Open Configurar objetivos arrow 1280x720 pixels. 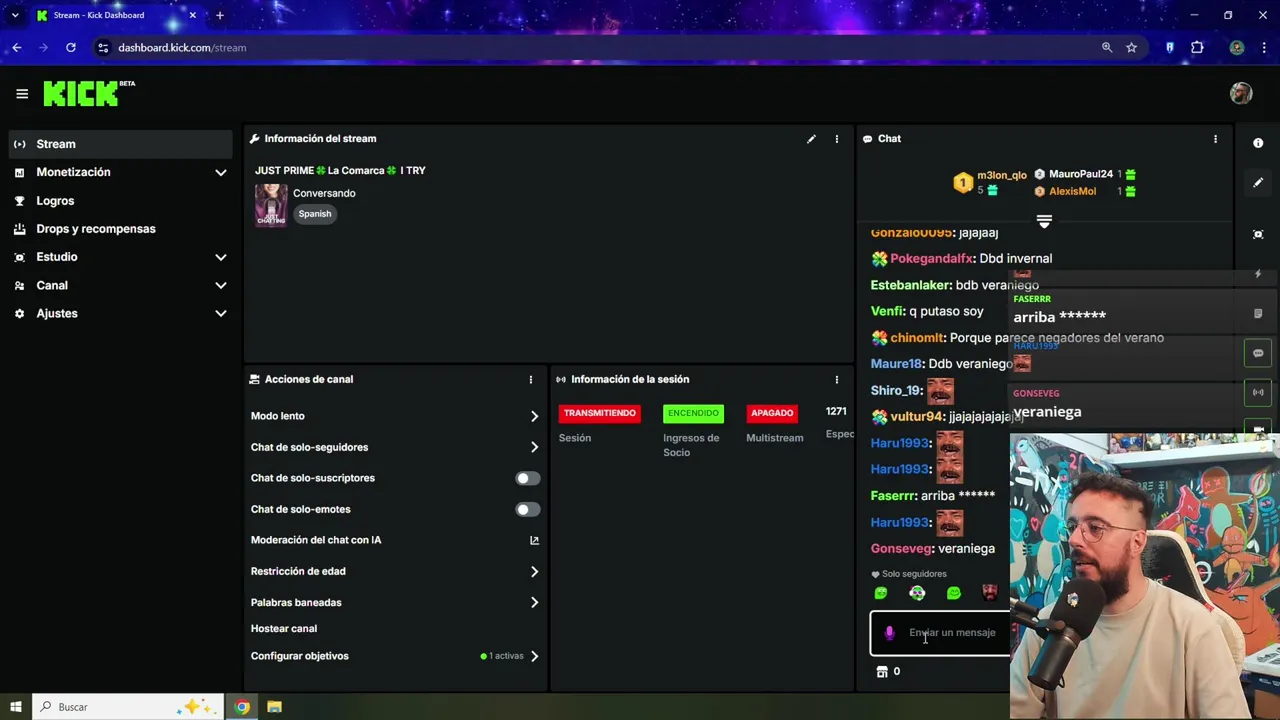click(534, 657)
